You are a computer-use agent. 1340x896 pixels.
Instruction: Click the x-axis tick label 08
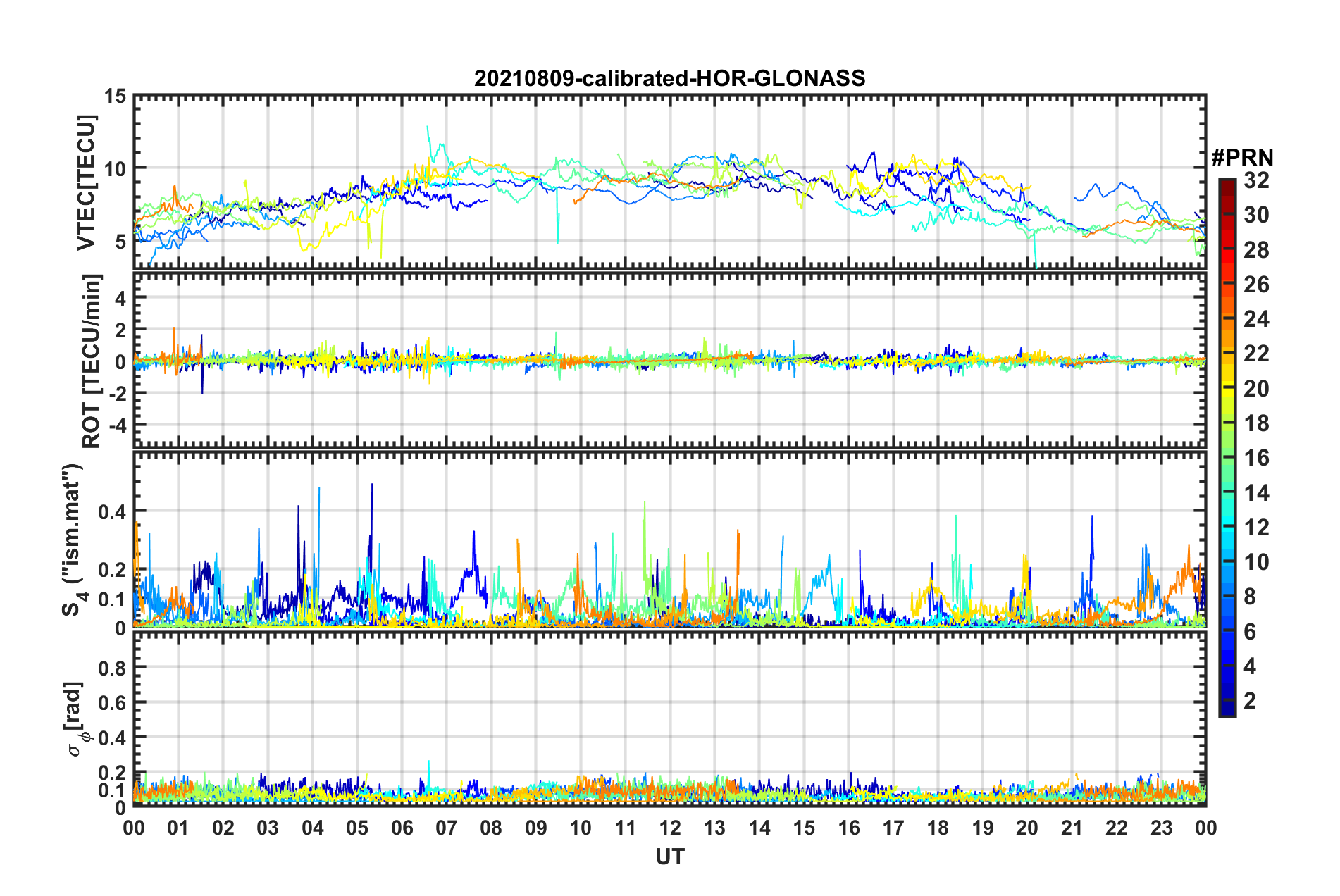[491, 828]
